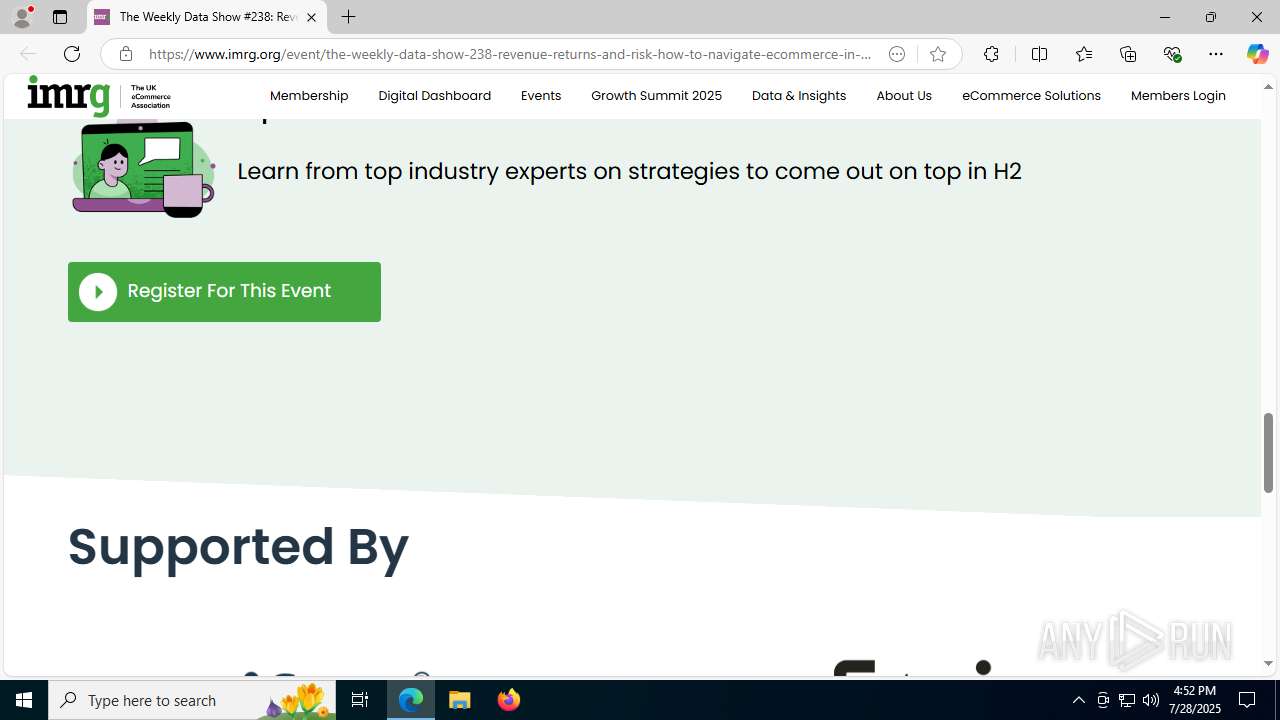Close The Weekly Data Show tab
The height and width of the screenshot is (720, 1280).
tap(311, 17)
